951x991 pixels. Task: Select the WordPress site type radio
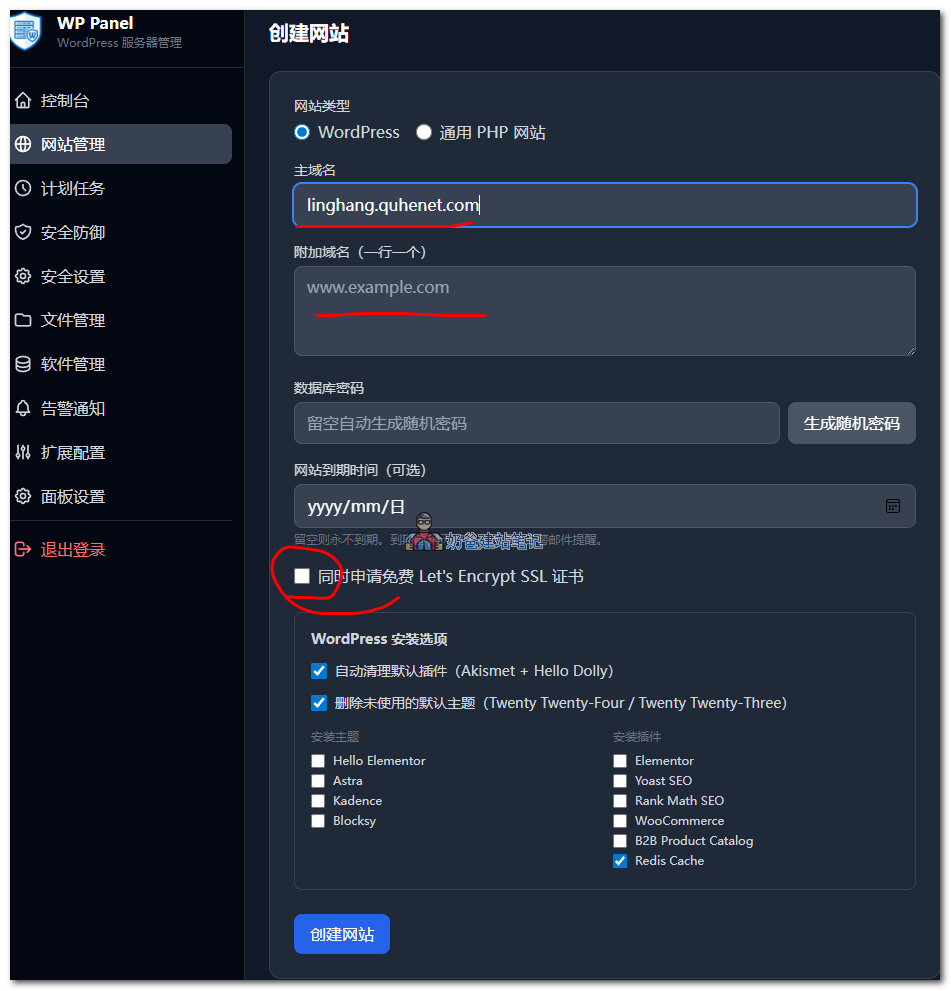(x=302, y=132)
